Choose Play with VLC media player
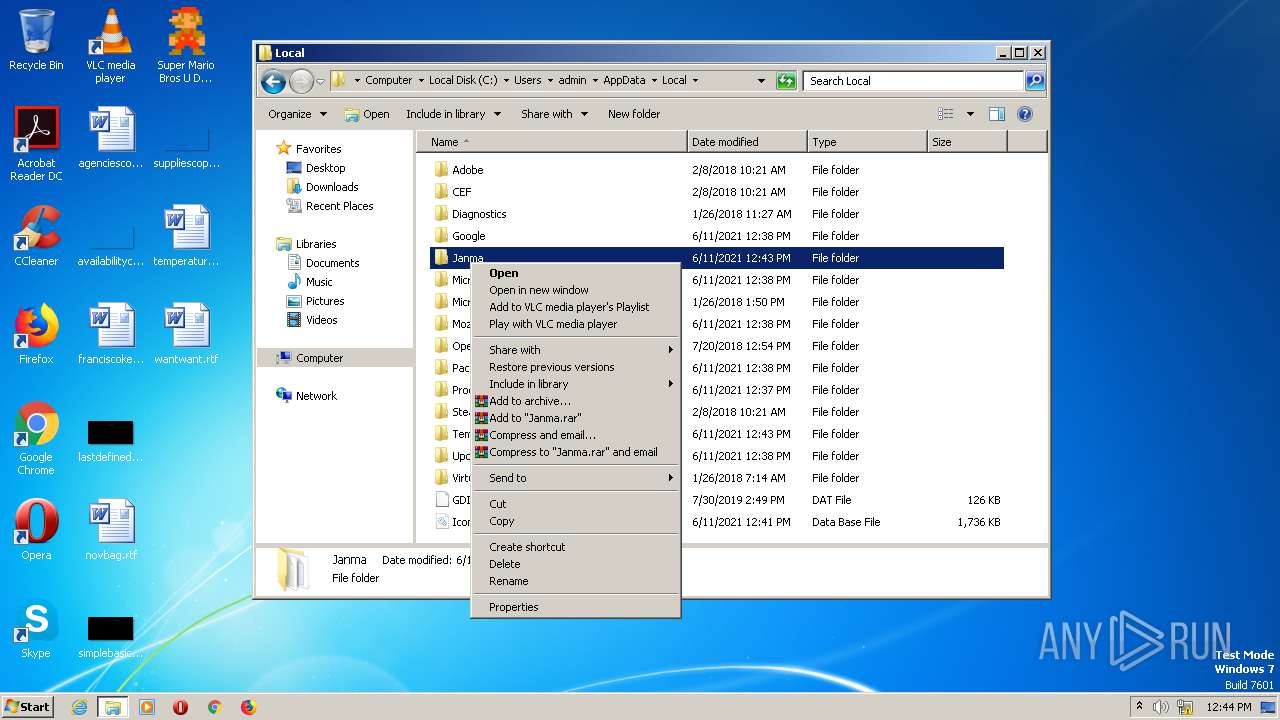 click(x=576, y=324)
